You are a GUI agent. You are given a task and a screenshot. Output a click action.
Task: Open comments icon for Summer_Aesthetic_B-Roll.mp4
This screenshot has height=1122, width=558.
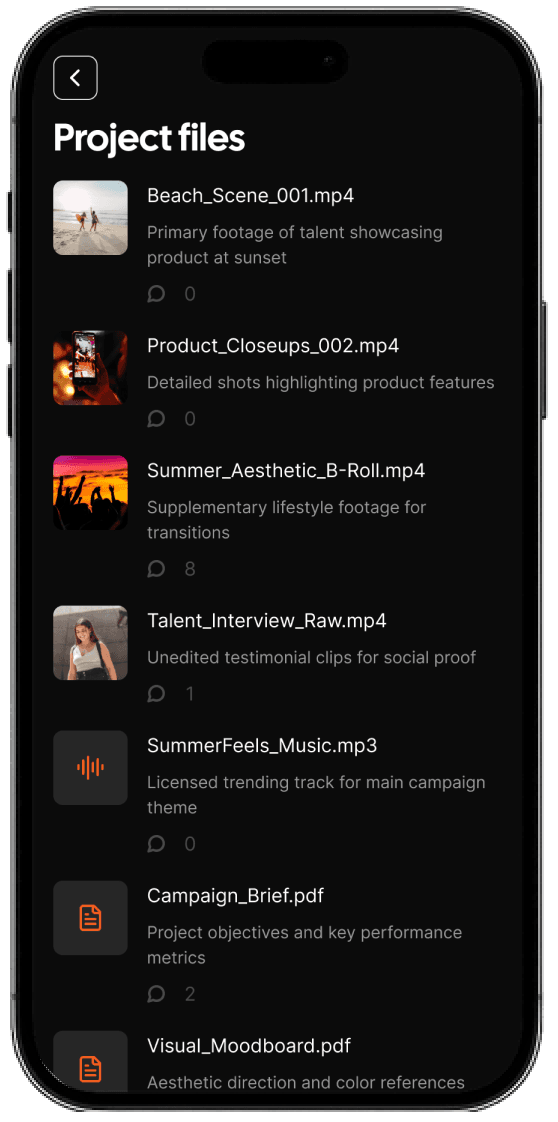click(156, 569)
